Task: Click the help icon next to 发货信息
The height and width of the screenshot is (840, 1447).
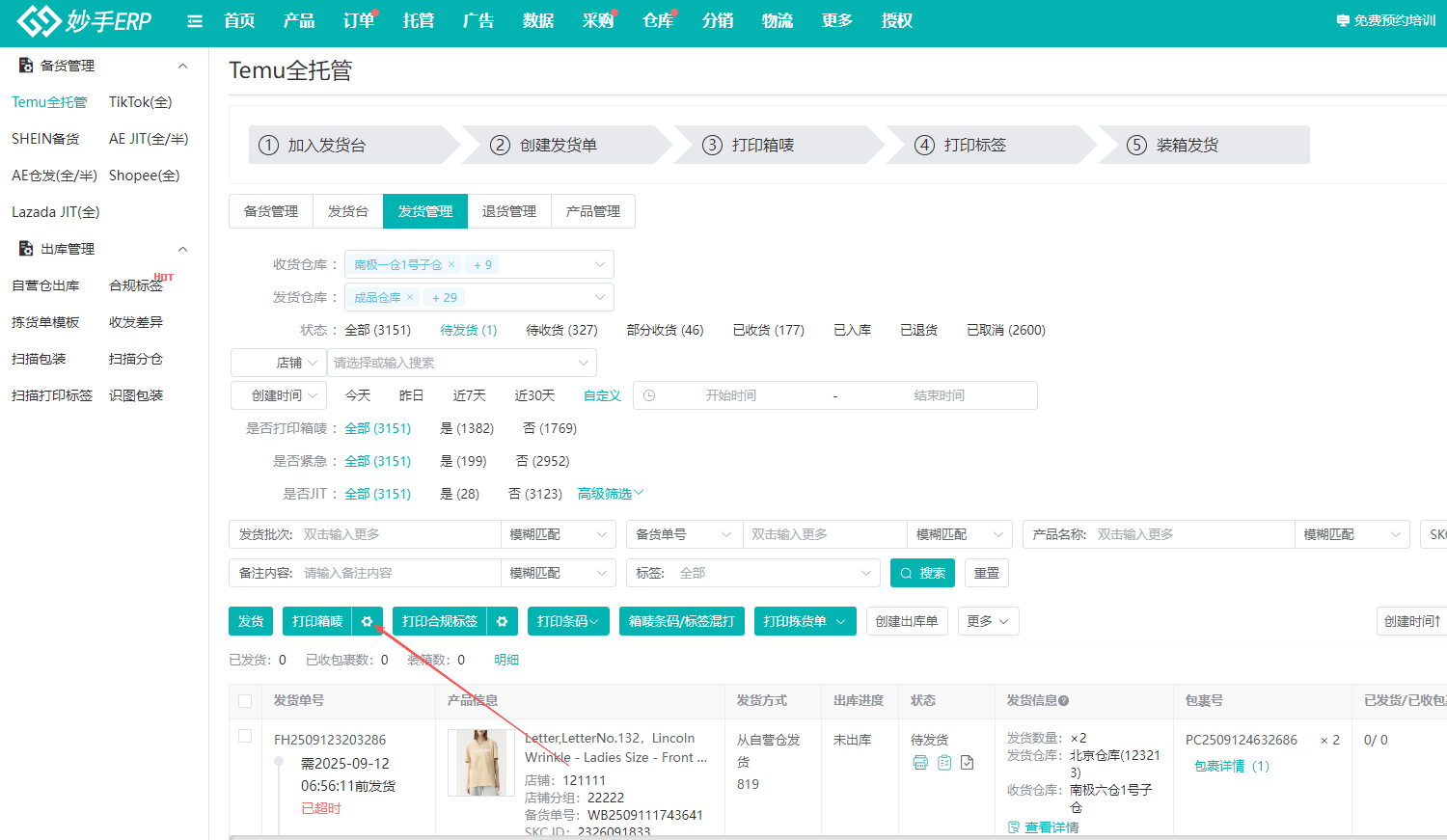Action: click(x=1064, y=701)
